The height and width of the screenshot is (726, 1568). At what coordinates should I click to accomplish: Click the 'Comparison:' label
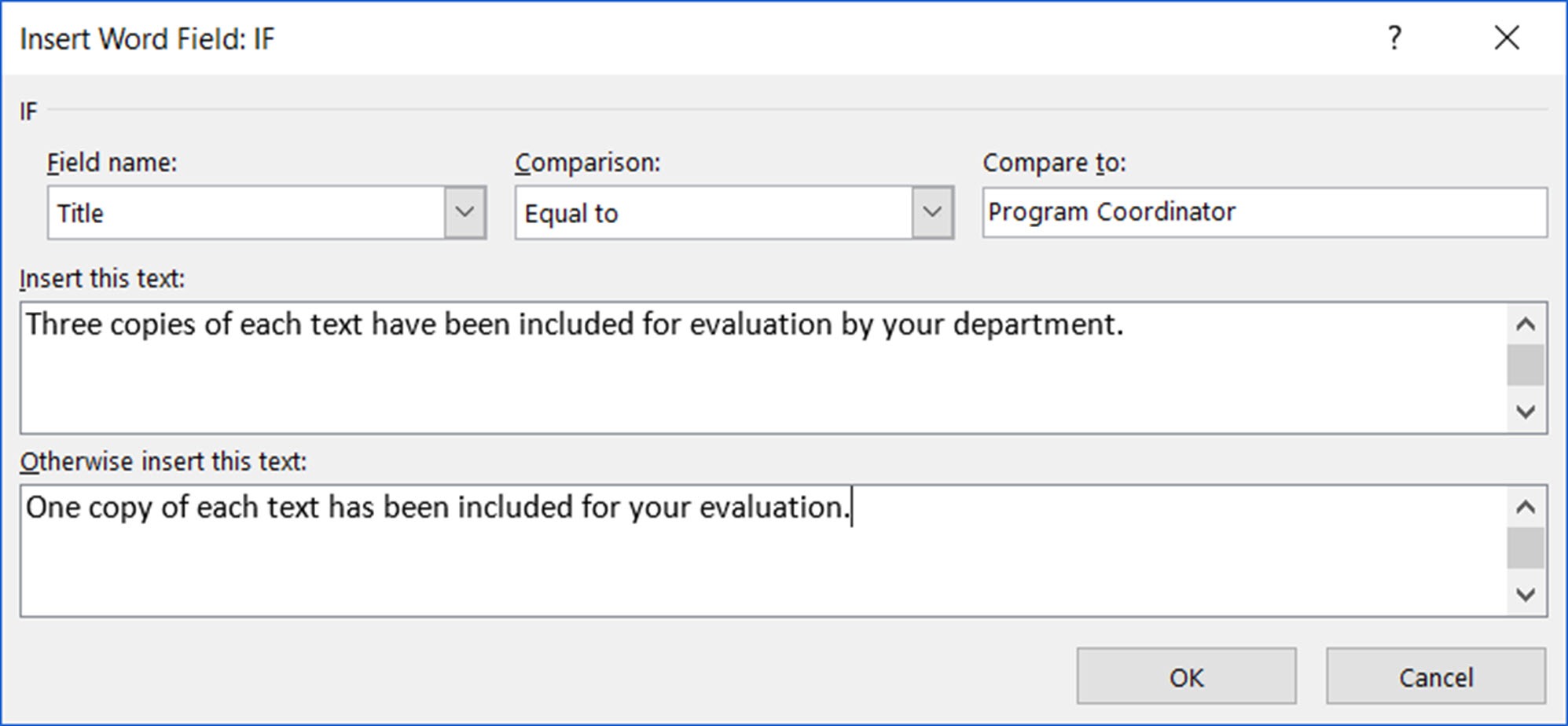pyautogui.click(x=587, y=163)
